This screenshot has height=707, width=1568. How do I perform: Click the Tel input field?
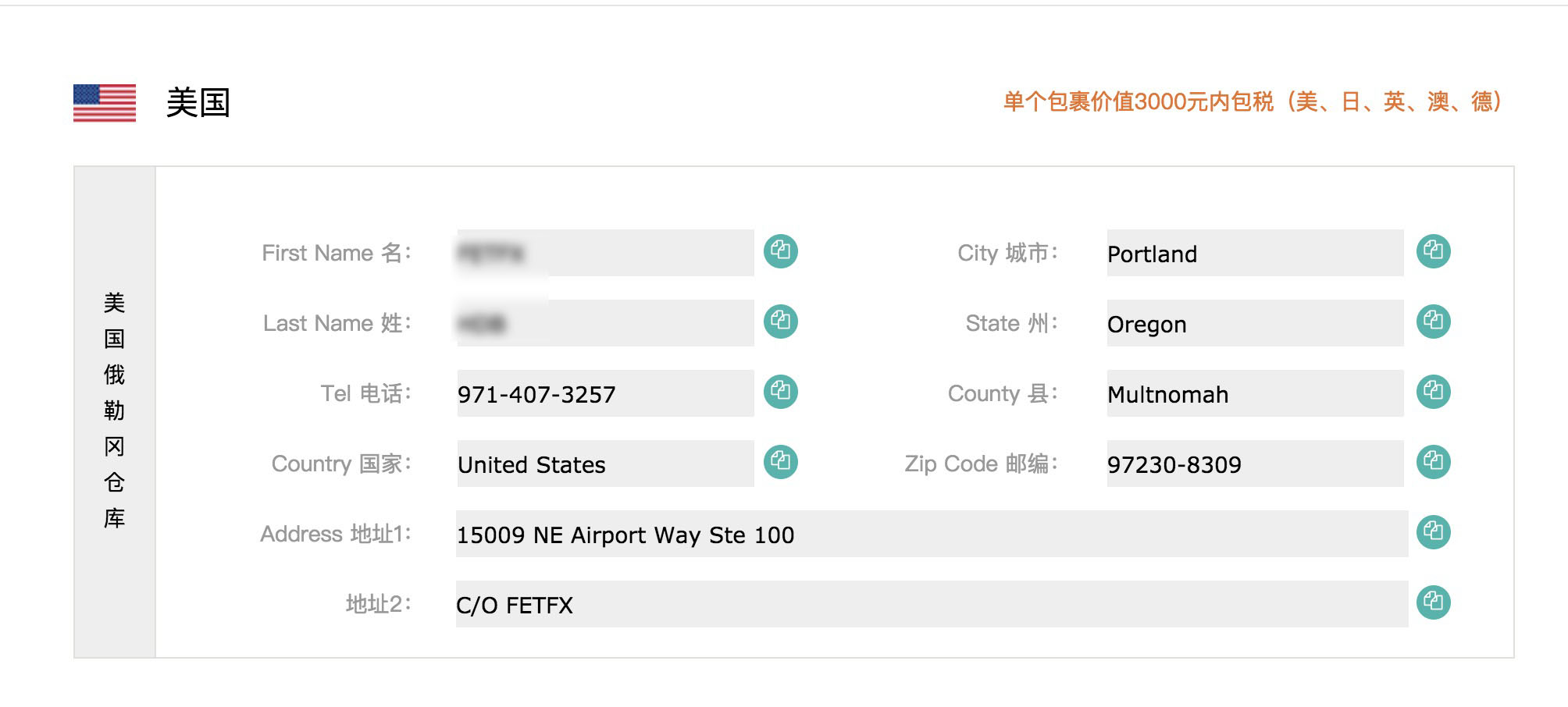pyautogui.click(x=605, y=393)
